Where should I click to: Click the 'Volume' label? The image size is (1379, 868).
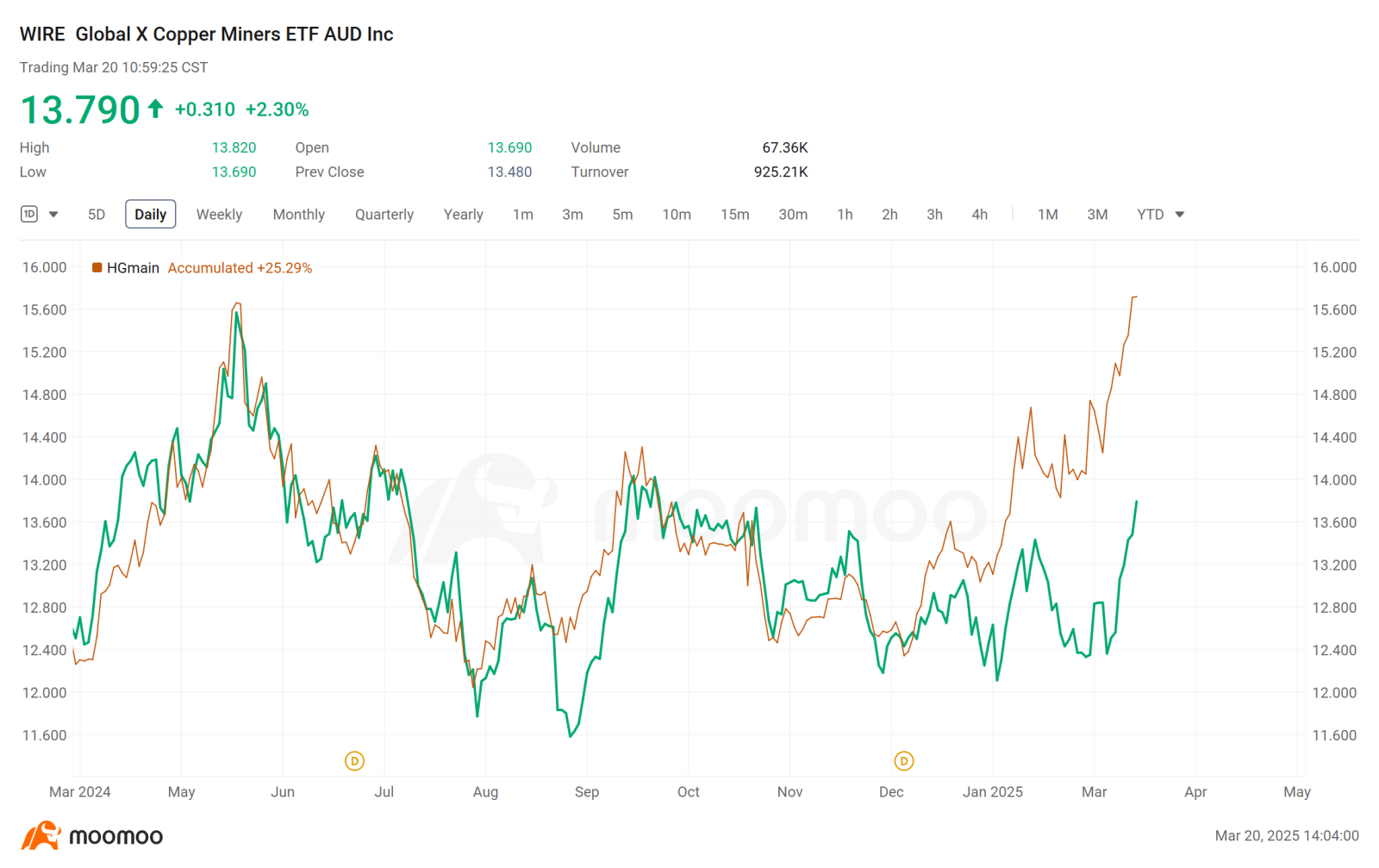(x=596, y=147)
